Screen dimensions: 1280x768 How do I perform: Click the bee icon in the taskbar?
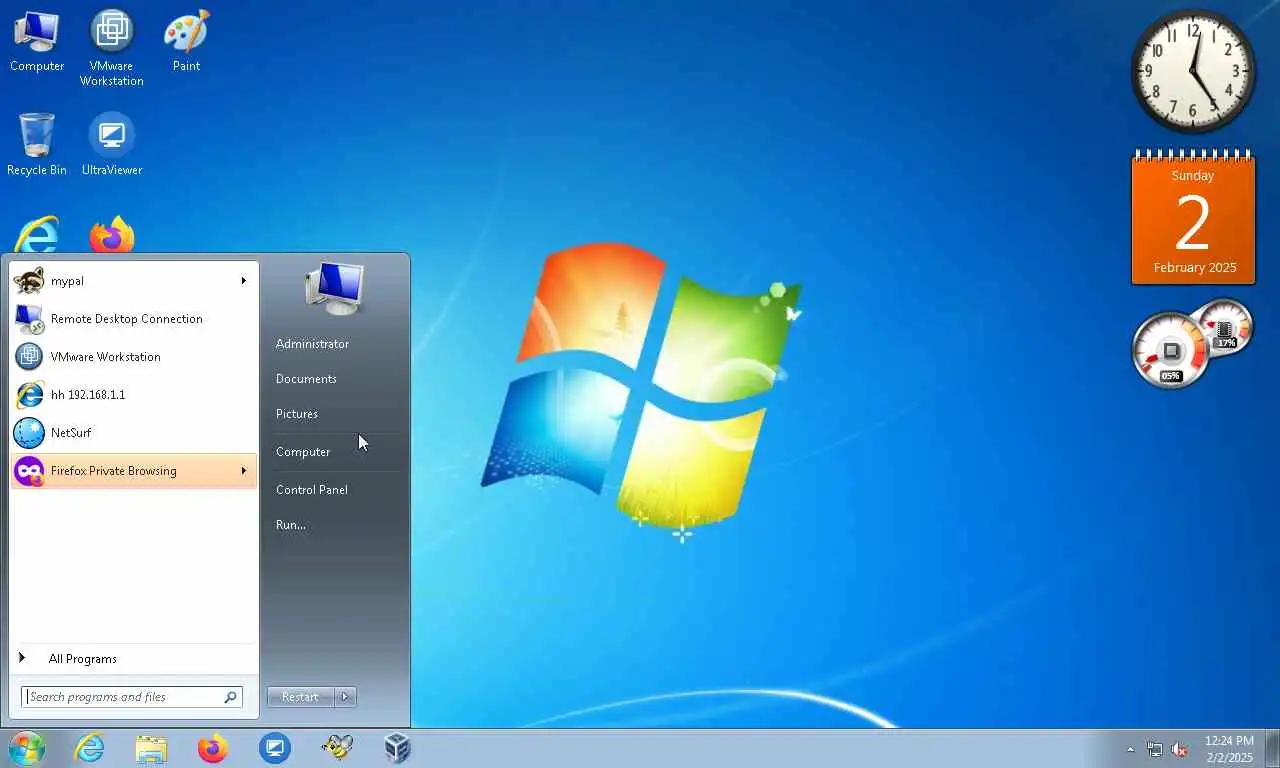point(337,748)
